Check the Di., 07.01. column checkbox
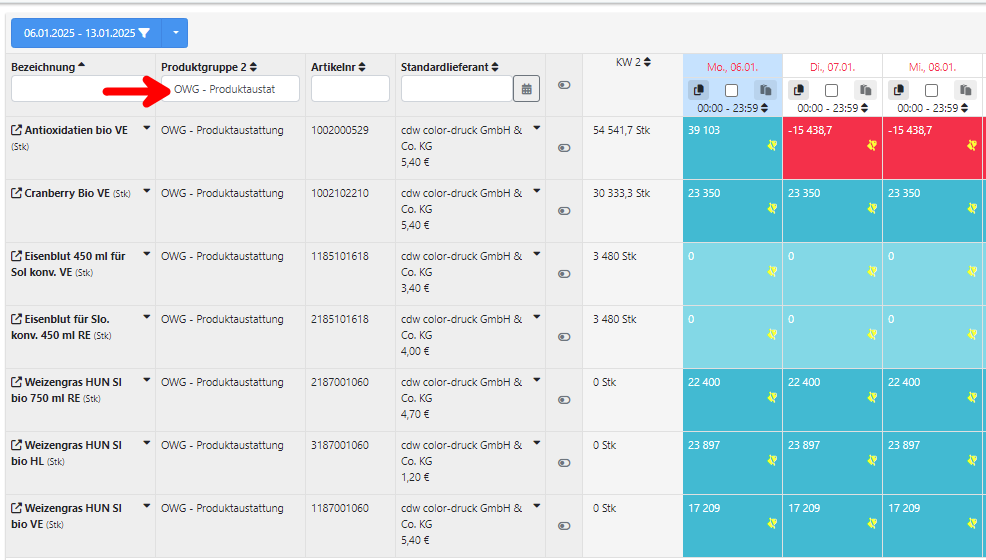The height and width of the screenshot is (560, 986). click(x=831, y=90)
